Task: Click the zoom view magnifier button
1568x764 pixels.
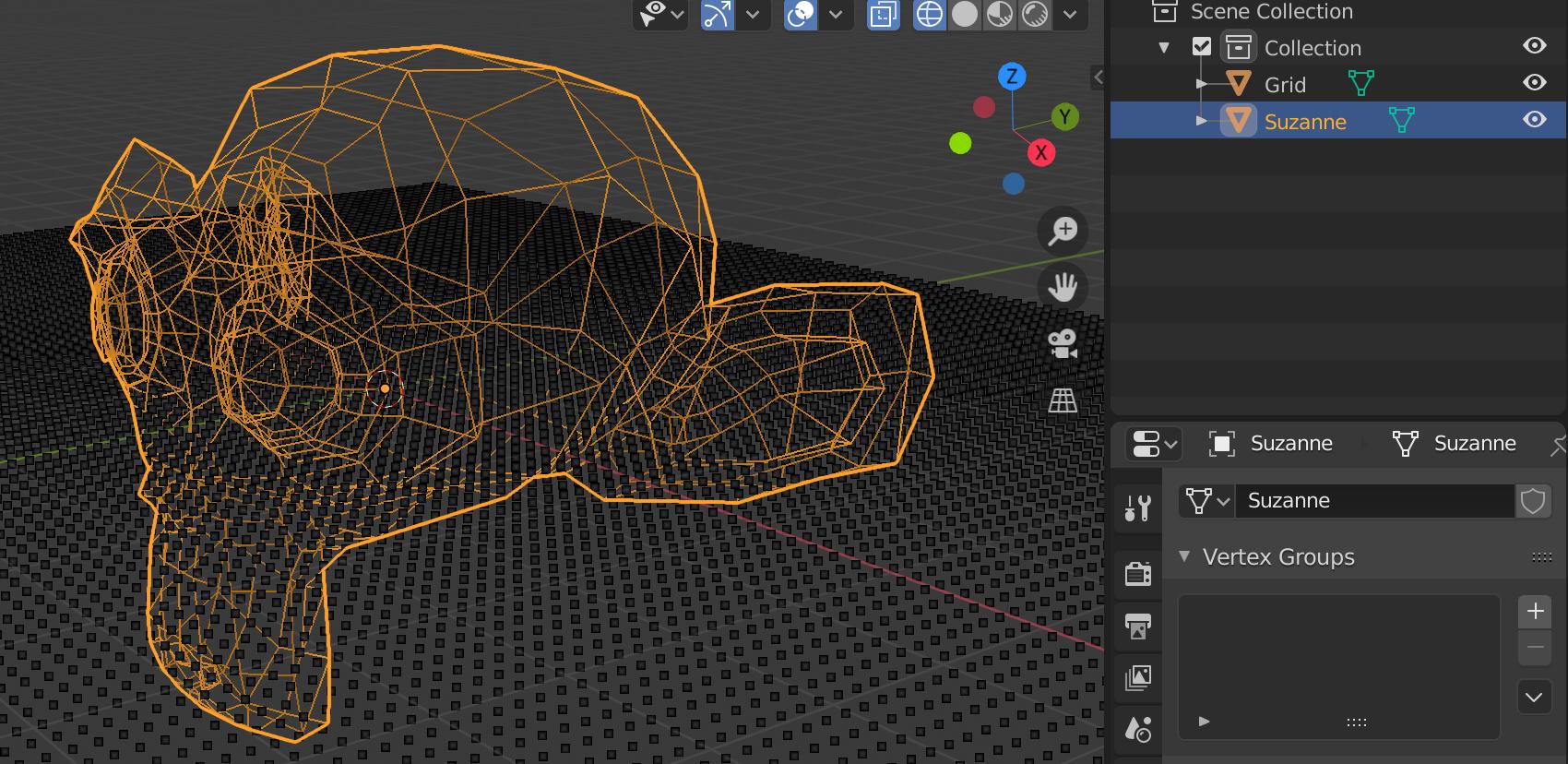Action: (x=1063, y=230)
